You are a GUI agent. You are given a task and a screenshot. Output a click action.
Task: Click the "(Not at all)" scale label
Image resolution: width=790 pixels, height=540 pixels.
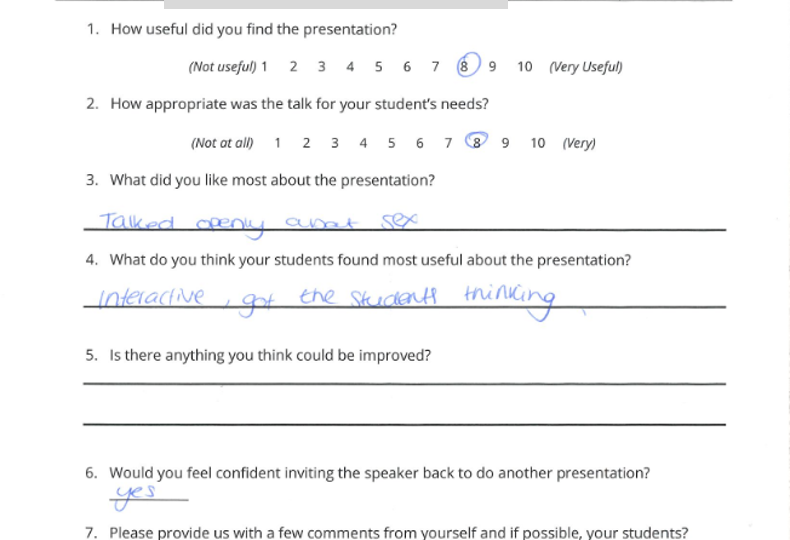222,143
